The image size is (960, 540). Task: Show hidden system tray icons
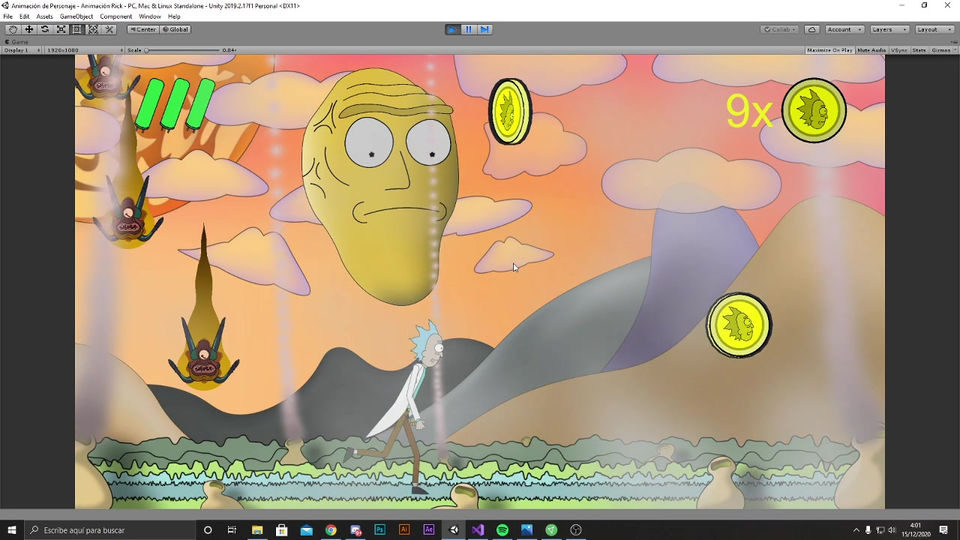click(856, 530)
